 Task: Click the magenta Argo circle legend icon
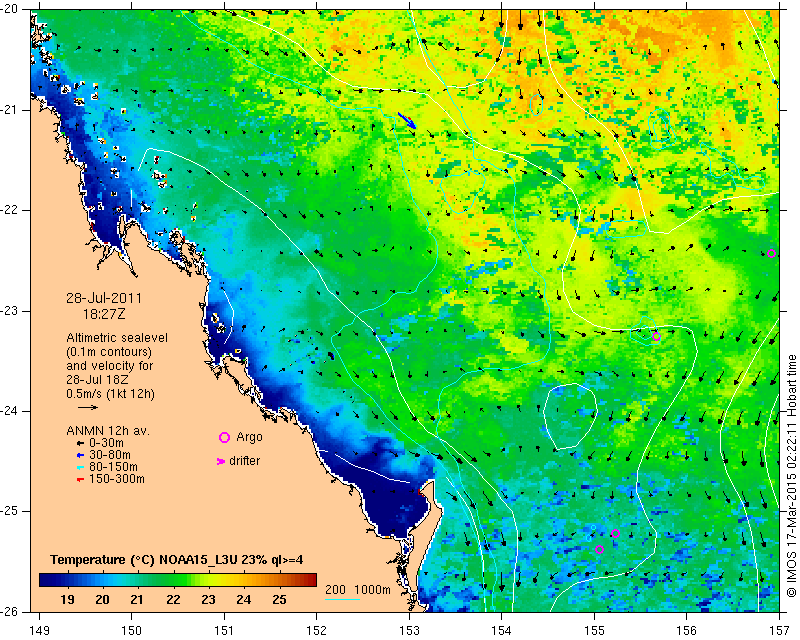[x=224, y=437]
